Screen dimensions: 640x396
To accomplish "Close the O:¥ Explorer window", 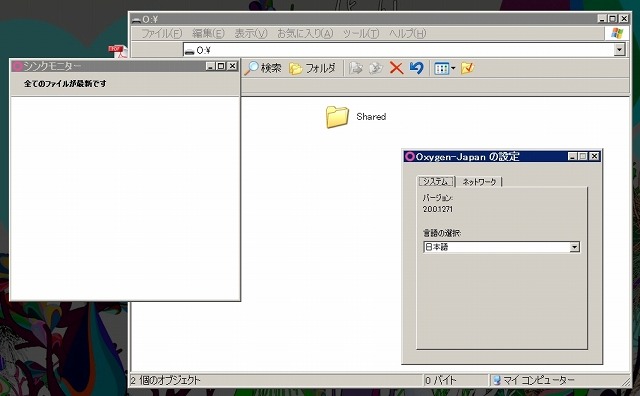I will point(624,19).
